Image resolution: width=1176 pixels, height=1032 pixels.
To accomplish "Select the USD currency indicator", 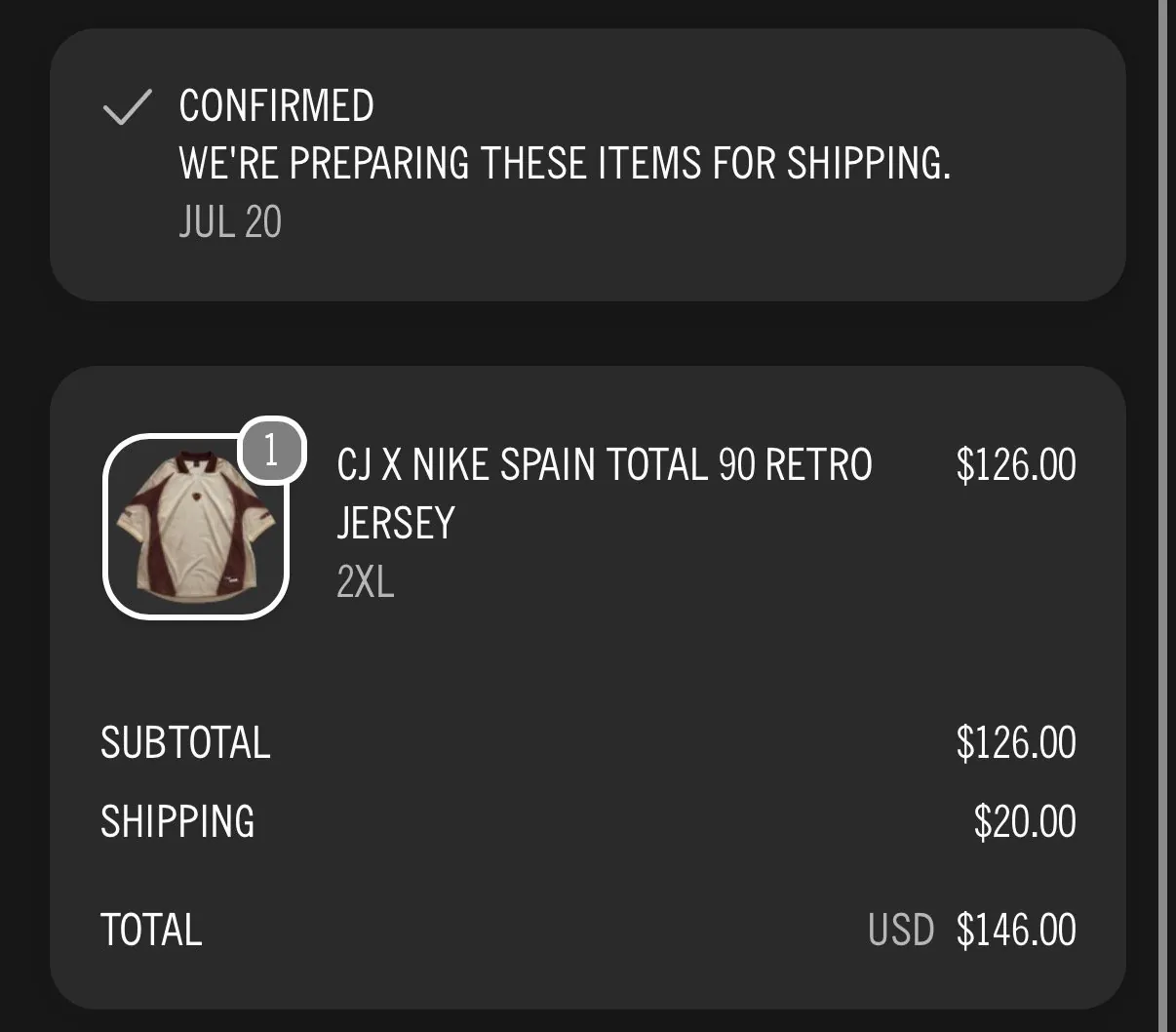I will coord(901,930).
